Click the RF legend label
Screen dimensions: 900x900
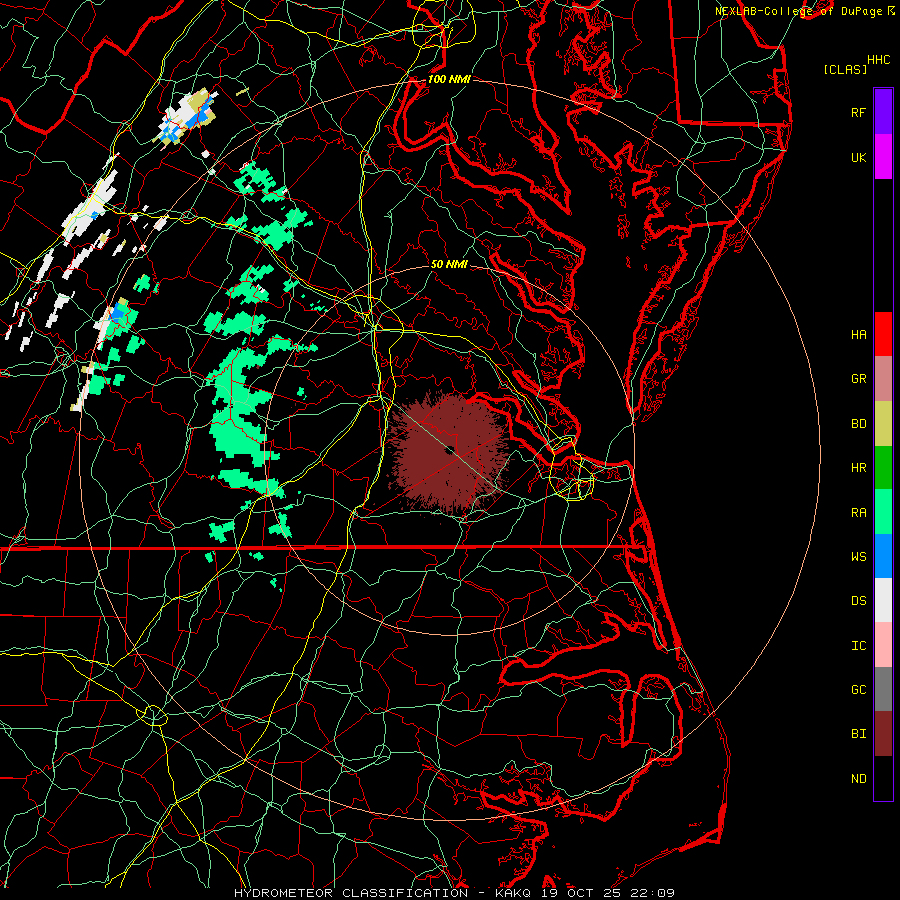(858, 112)
